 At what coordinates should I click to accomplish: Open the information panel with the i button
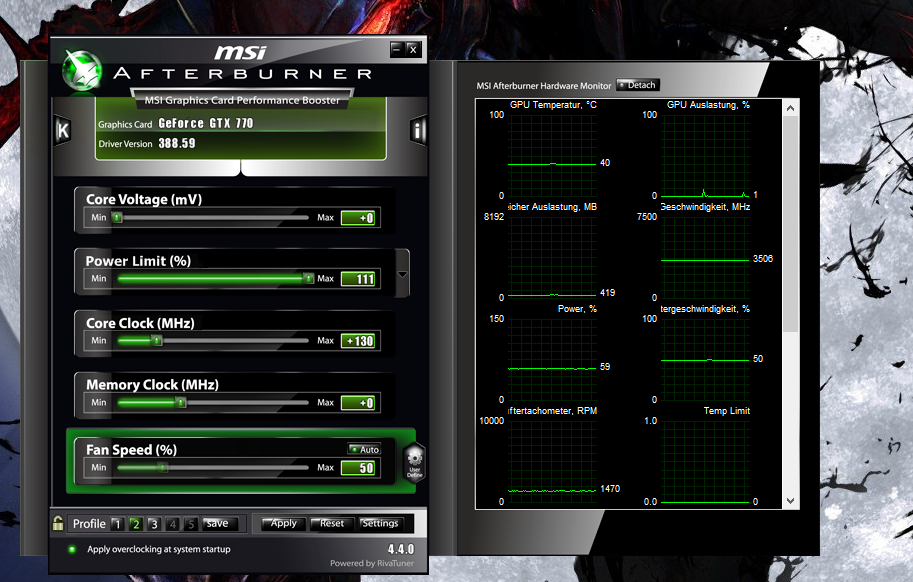pos(417,130)
